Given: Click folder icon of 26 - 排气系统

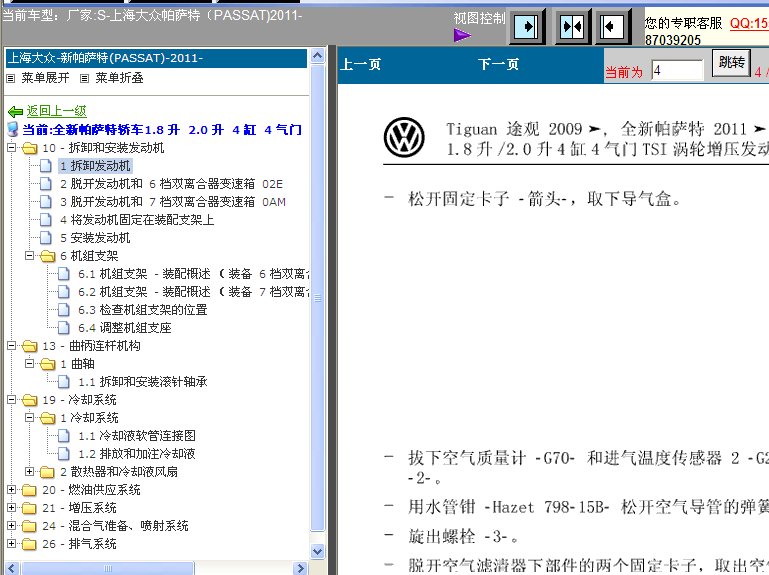Looking at the screenshot, I should coord(30,544).
